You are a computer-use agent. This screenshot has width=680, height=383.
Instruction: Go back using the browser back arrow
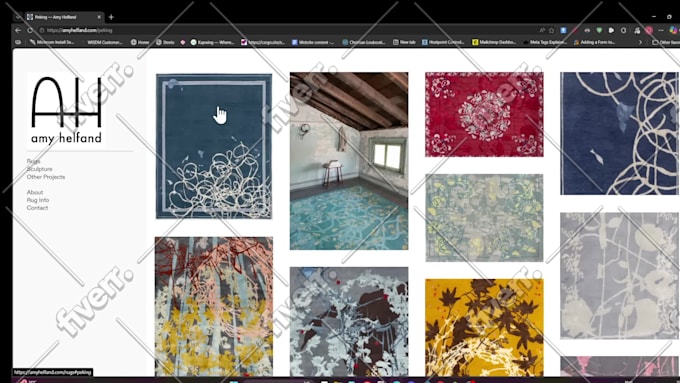(18, 30)
